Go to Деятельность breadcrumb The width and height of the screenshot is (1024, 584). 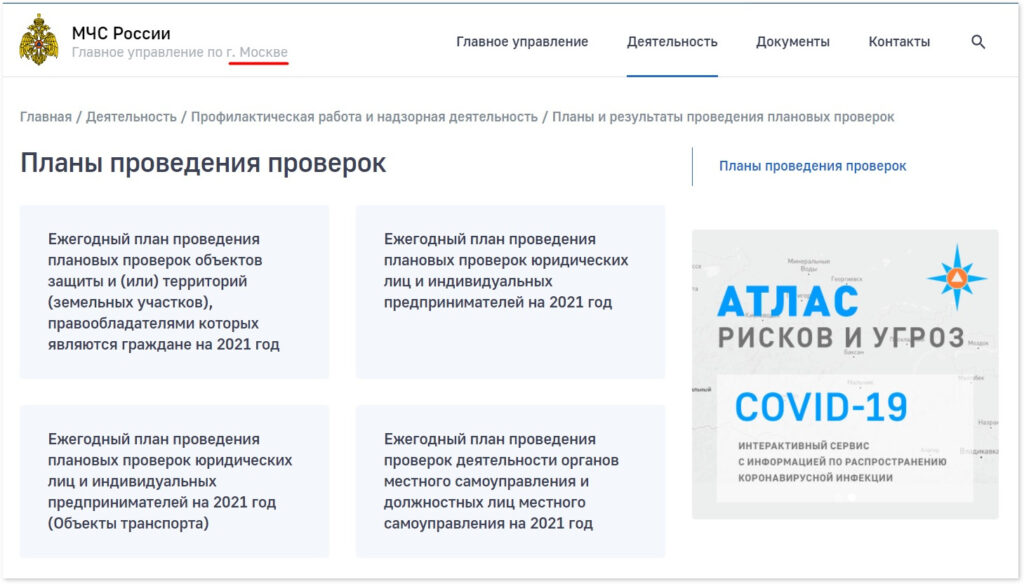tap(131, 117)
